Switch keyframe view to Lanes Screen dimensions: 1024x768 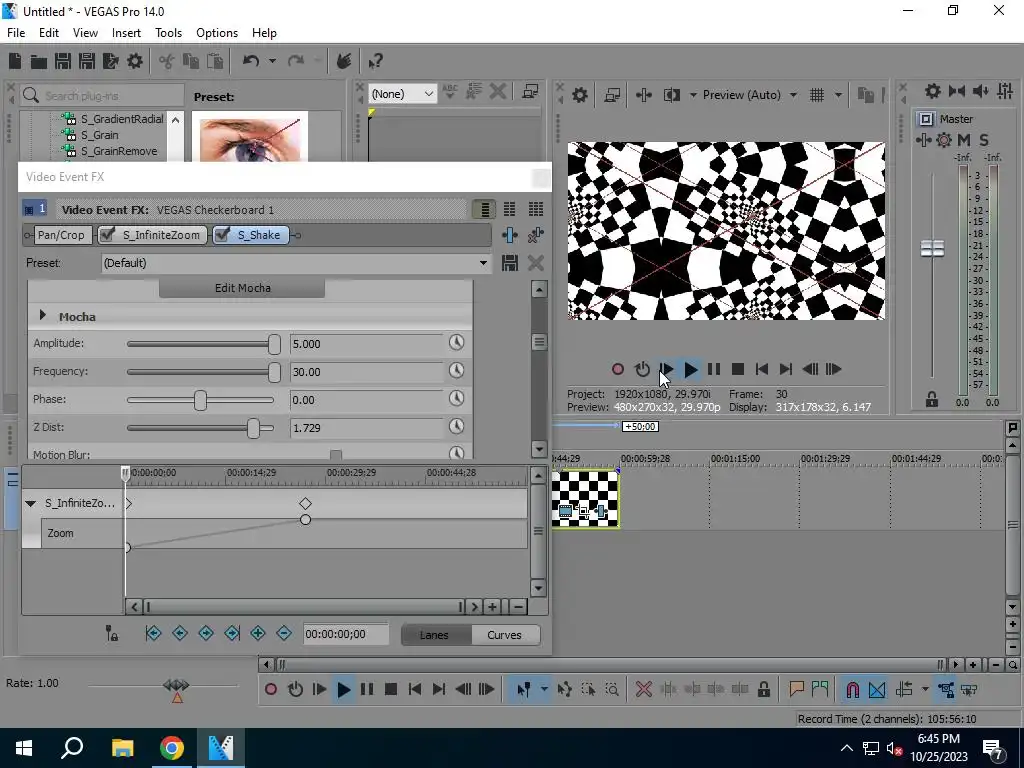(x=434, y=635)
